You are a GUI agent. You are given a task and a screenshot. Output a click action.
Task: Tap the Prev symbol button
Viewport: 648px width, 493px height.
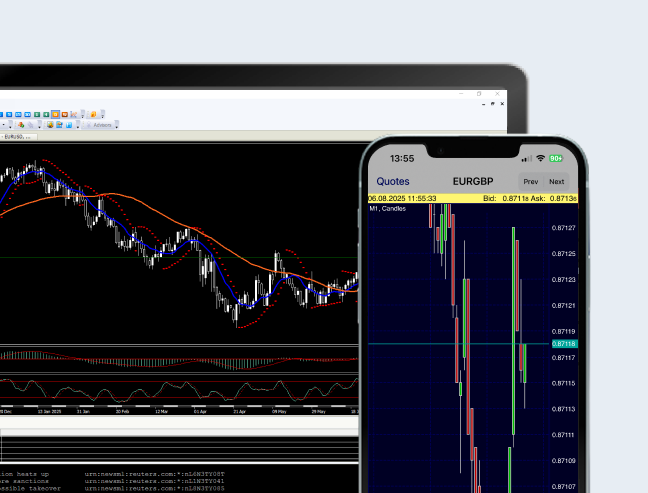(530, 182)
